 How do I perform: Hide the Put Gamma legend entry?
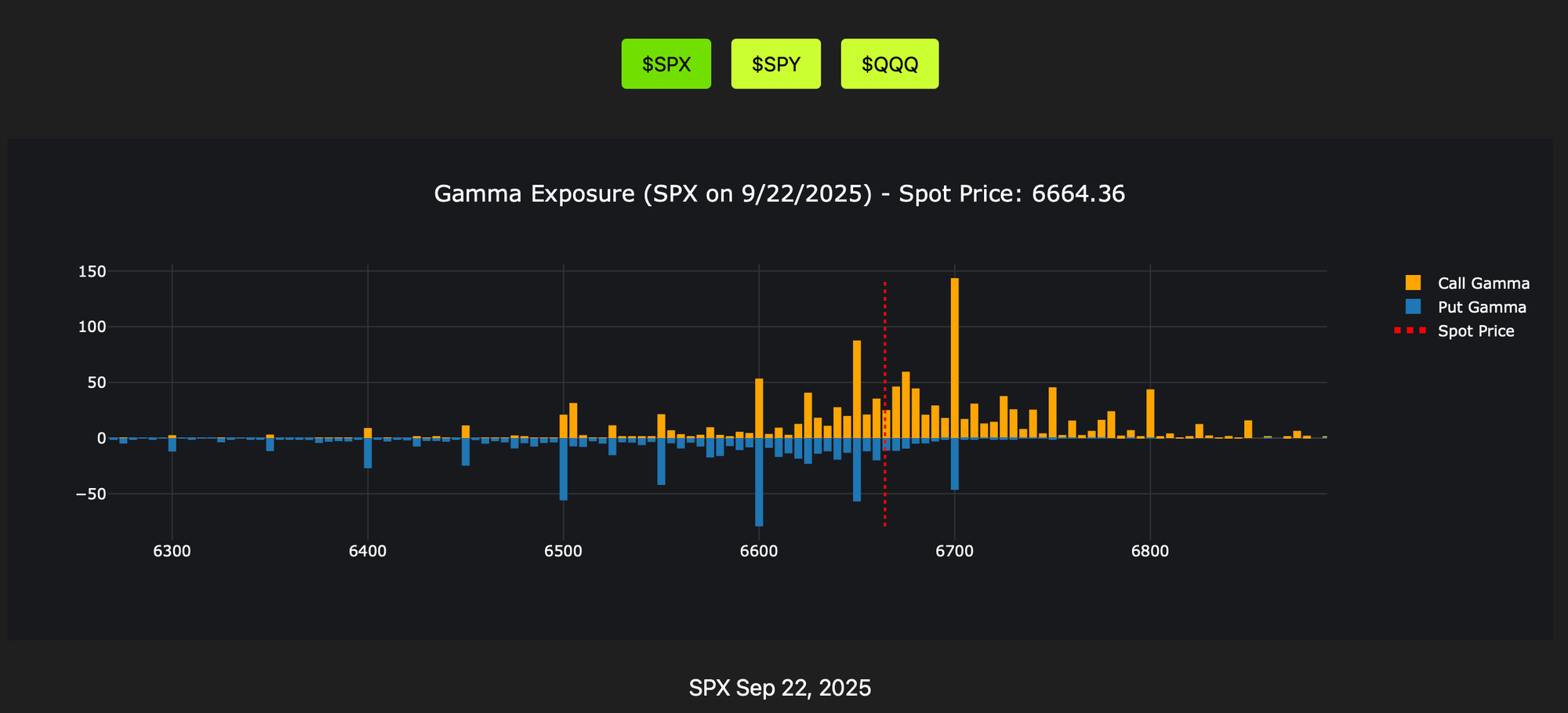(x=1481, y=307)
